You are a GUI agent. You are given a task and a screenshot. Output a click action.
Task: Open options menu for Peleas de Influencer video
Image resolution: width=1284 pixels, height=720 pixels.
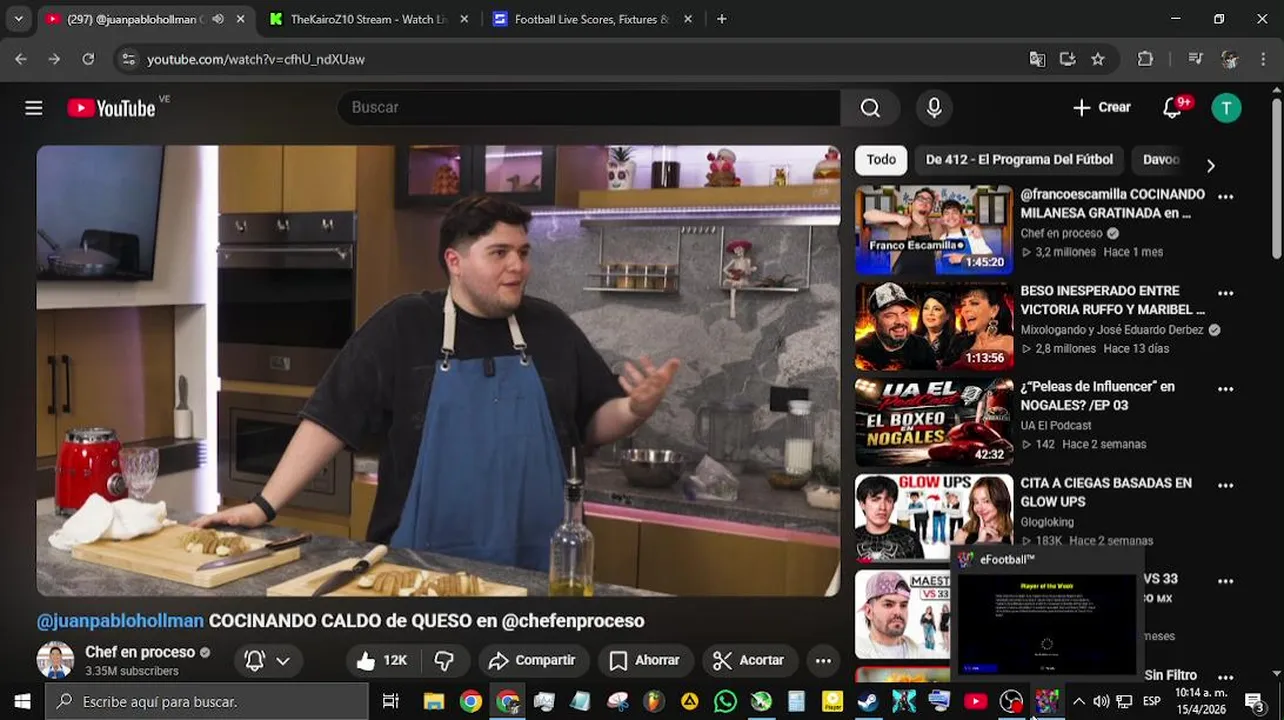tap(1226, 389)
